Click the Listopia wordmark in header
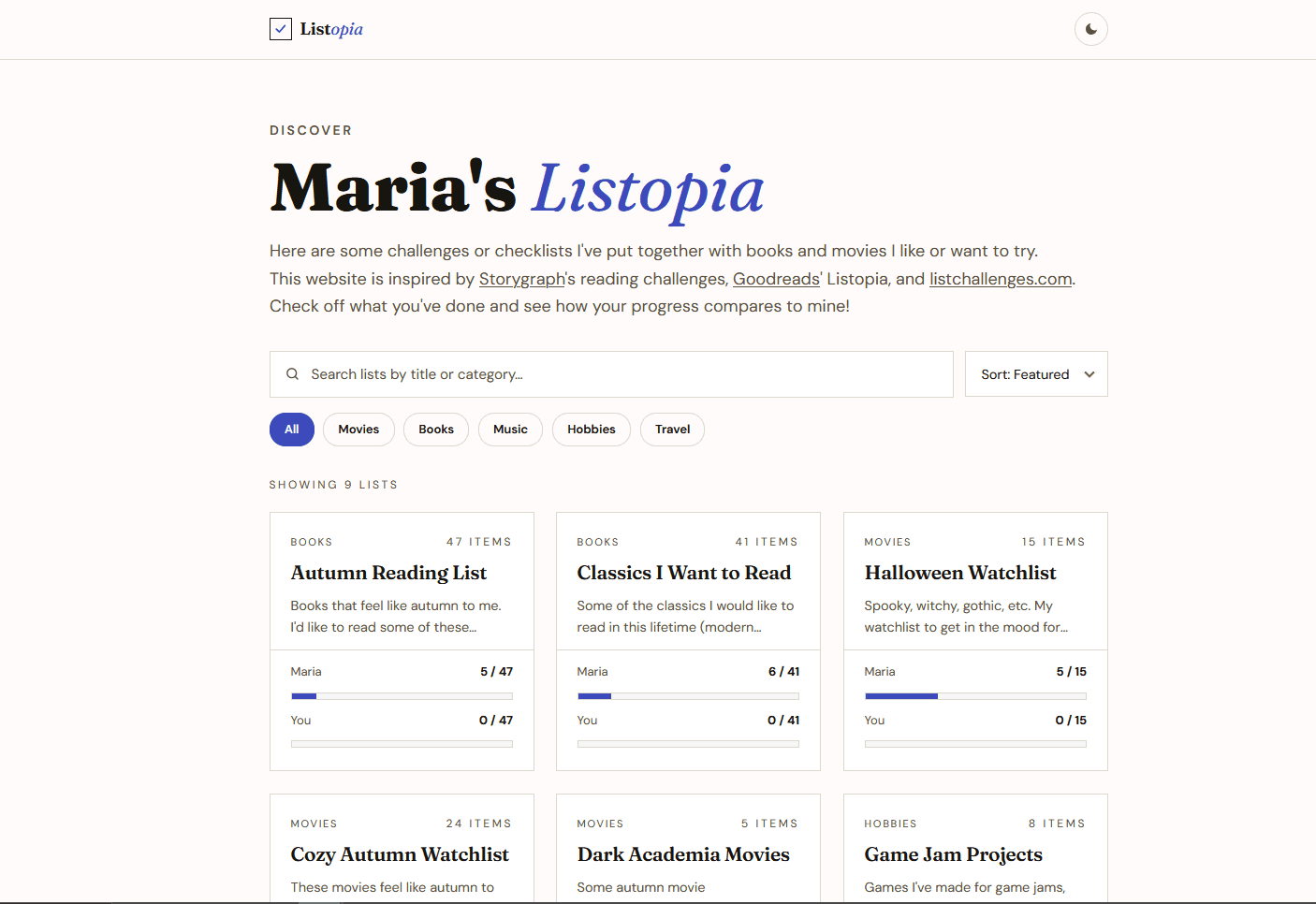 (331, 29)
